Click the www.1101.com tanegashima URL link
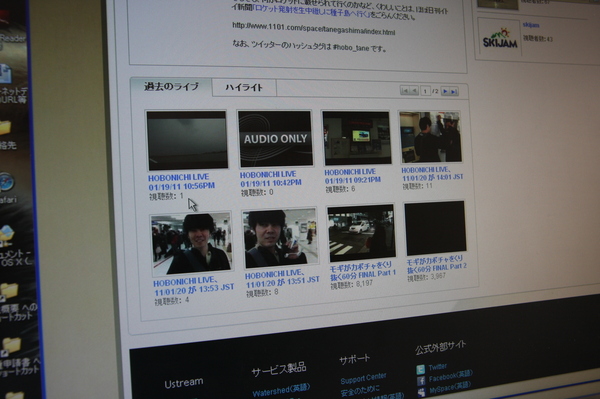Screen dimensions: 600x399 click(313, 29)
